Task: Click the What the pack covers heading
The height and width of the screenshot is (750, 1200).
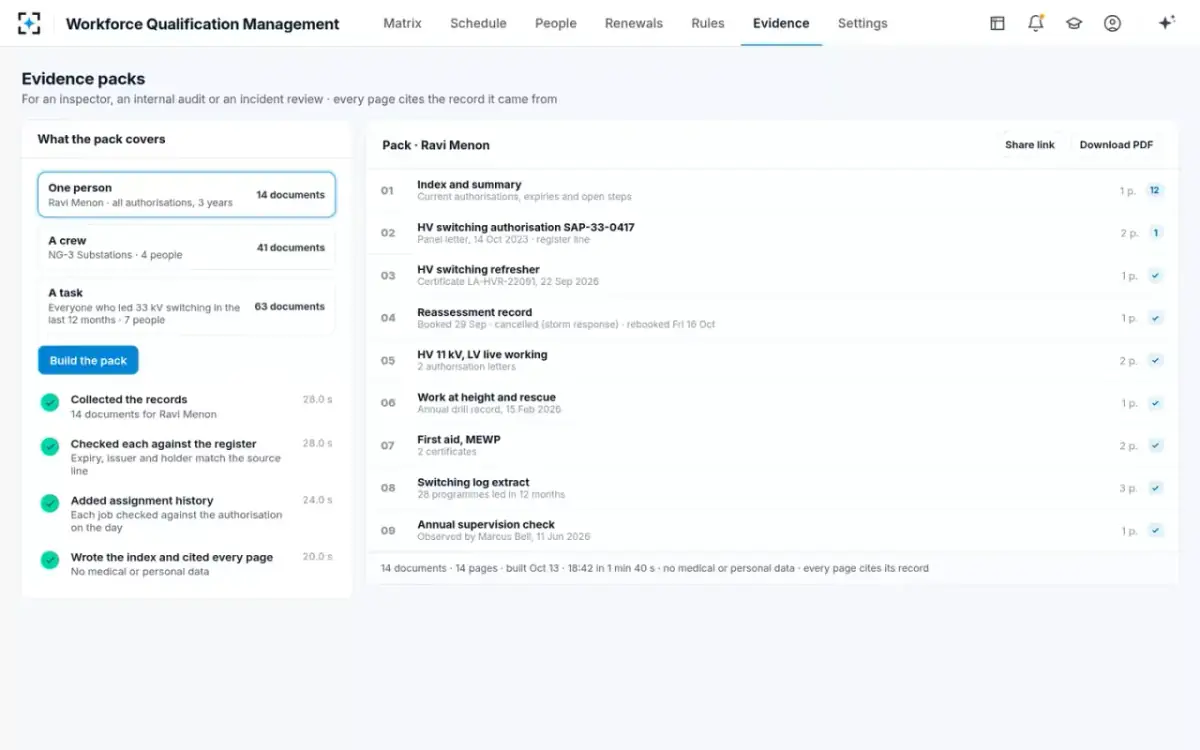Action: pyautogui.click(x=101, y=139)
